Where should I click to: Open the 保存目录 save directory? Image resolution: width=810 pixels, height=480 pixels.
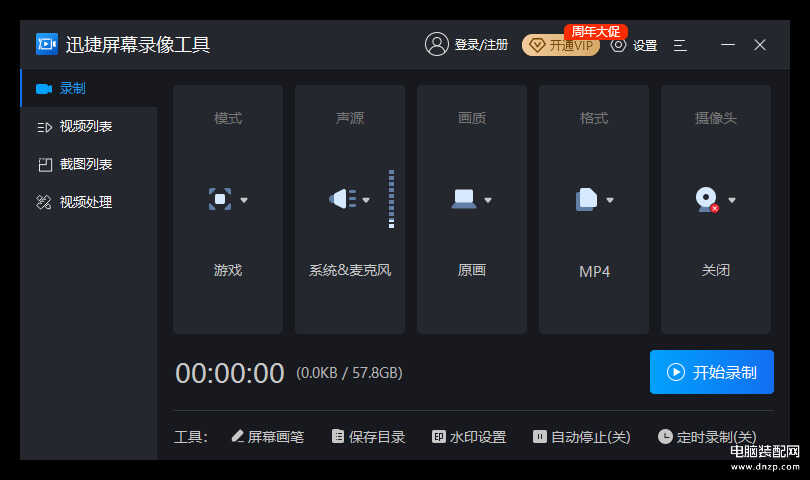(x=368, y=437)
